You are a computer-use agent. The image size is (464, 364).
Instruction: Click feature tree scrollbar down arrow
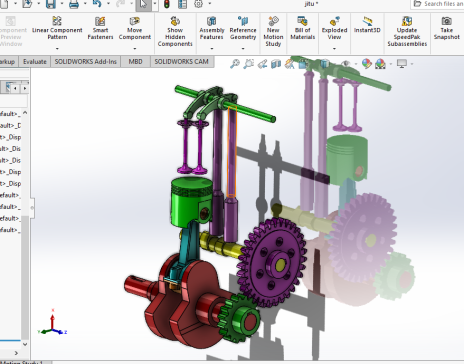click(x=25, y=344)
